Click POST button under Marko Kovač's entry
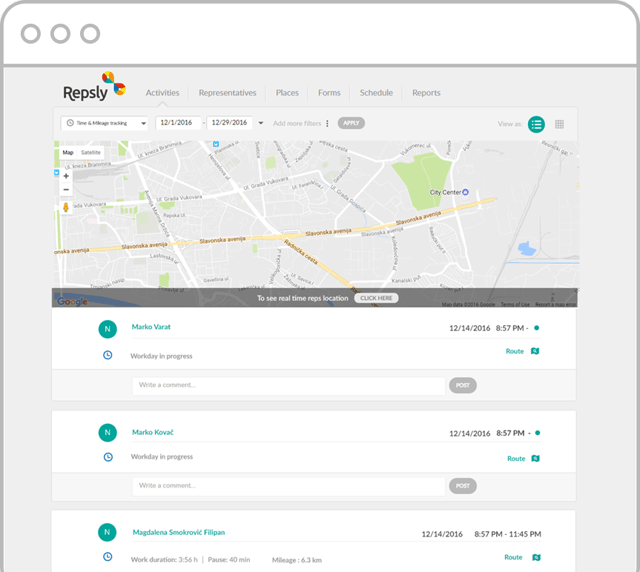The image size is (640, 572). pyautogui.click(x=463, y=486)
